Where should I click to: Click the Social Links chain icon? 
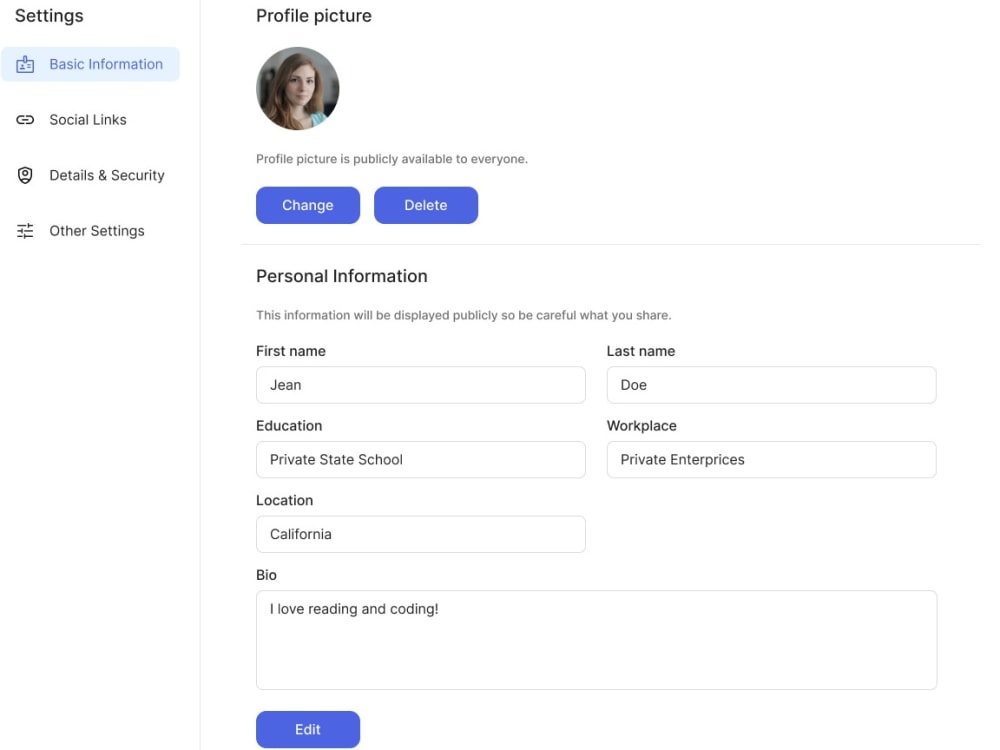(x=25, y=120)
